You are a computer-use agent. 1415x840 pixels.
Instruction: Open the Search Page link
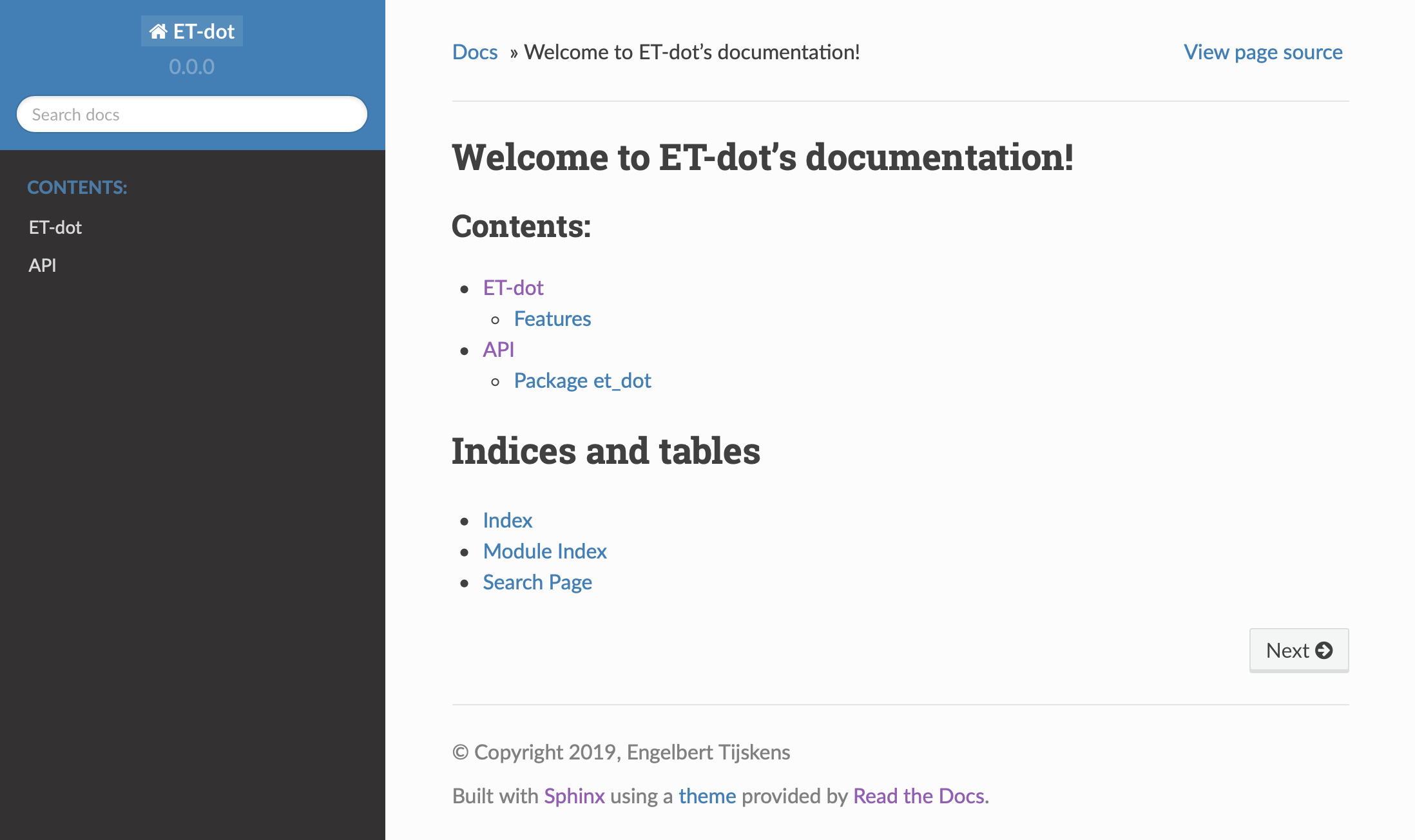(x=537, y=582)
